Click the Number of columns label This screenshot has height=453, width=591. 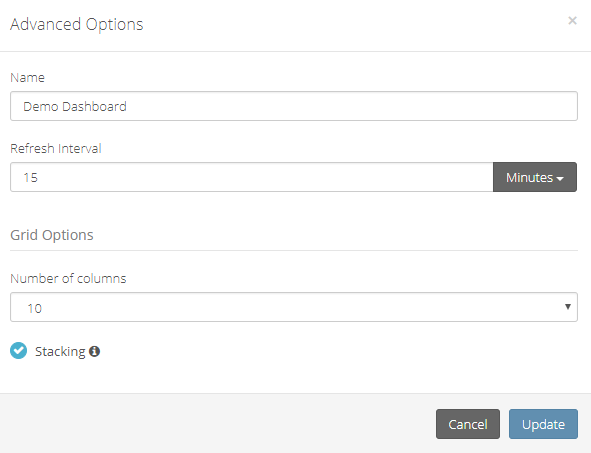[x=68, y=279]
